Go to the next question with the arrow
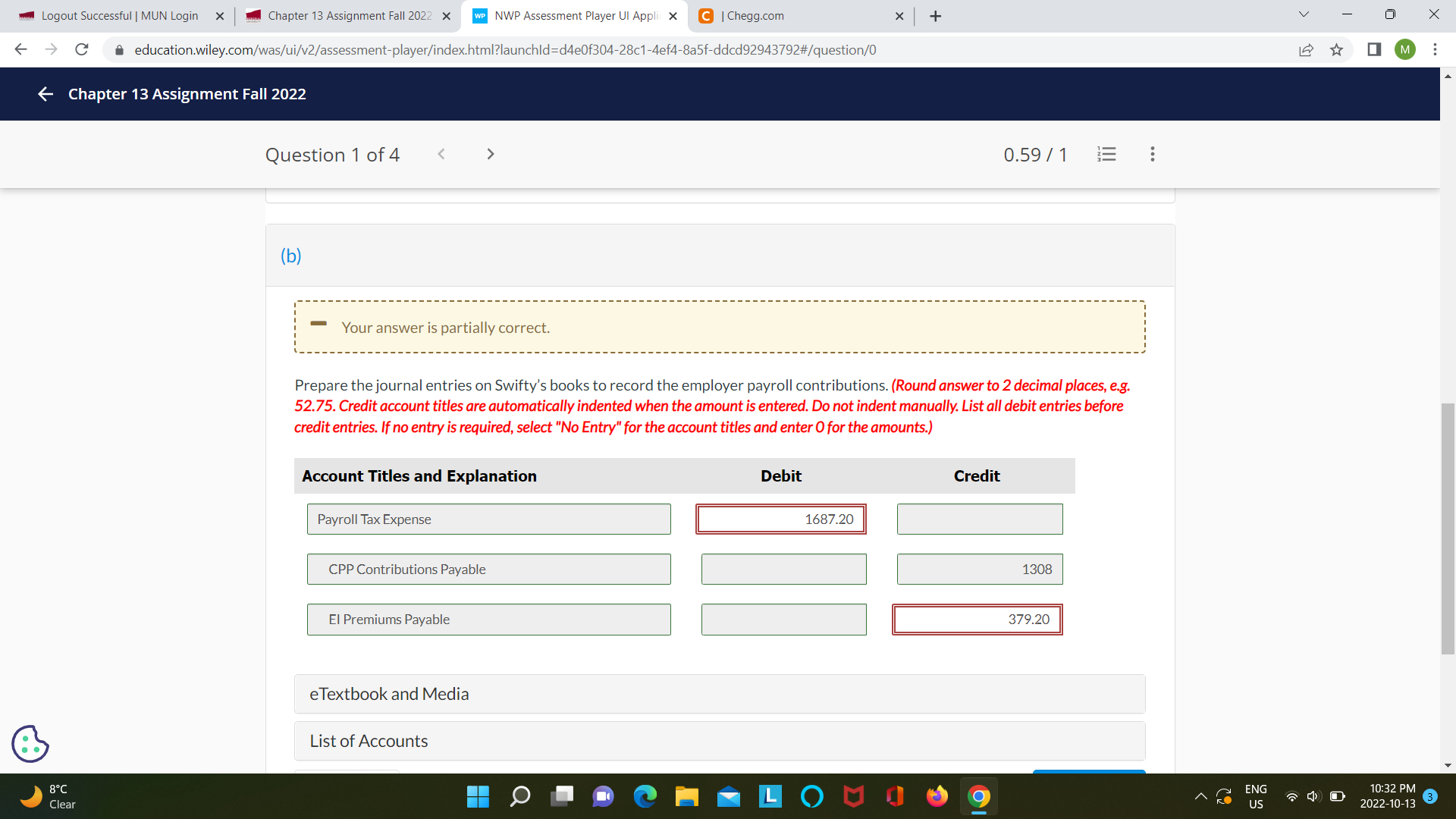 [490, 154]
